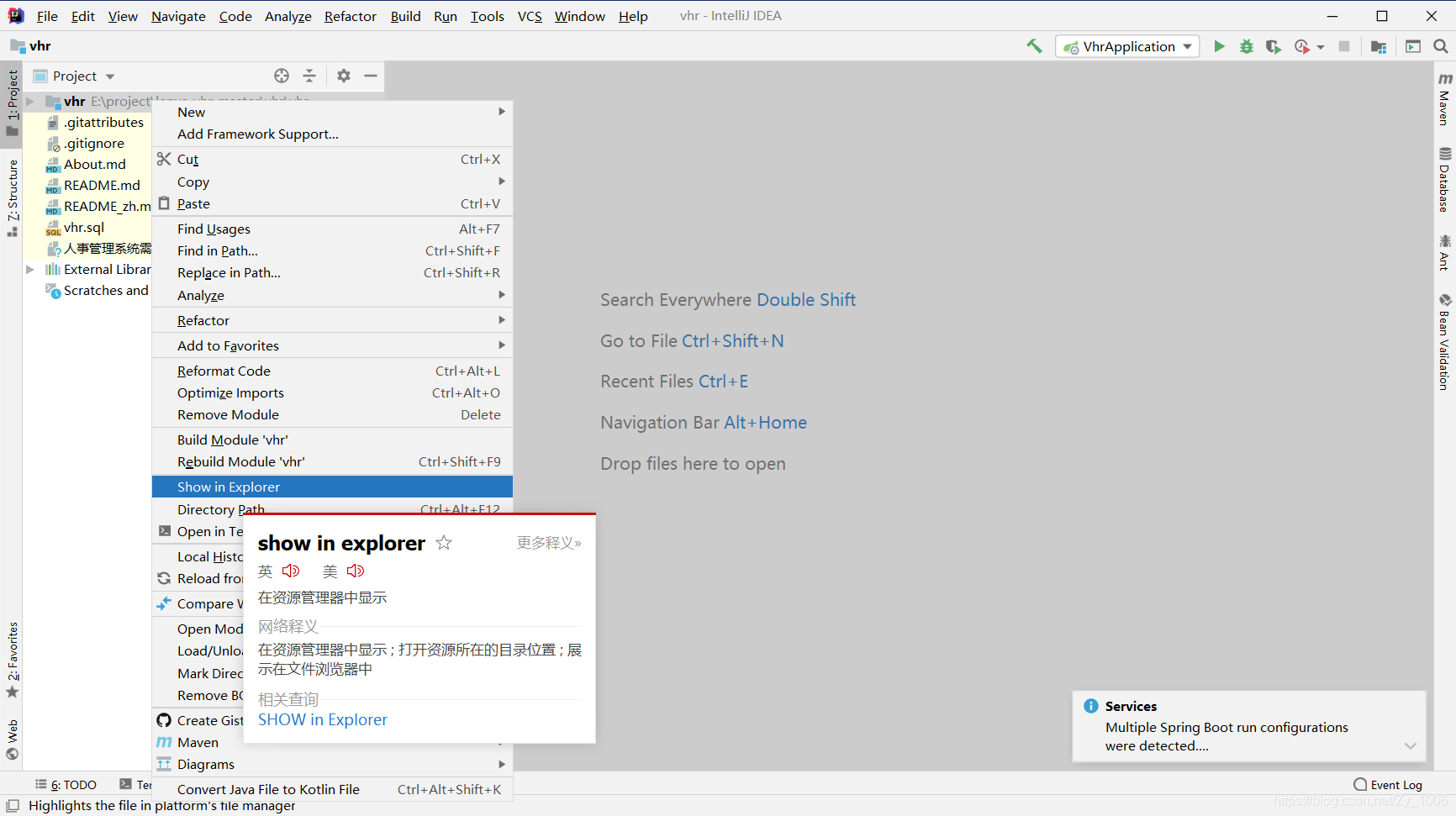
Task: Click the Search Everywhere magnifier icon
Action: (x=1441, y=46)
